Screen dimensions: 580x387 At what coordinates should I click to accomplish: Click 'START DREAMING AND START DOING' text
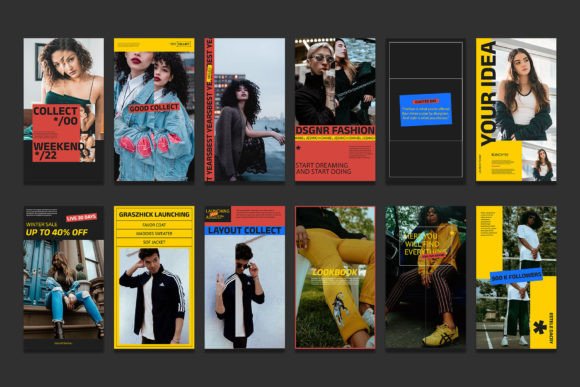[x=323, y=168]
